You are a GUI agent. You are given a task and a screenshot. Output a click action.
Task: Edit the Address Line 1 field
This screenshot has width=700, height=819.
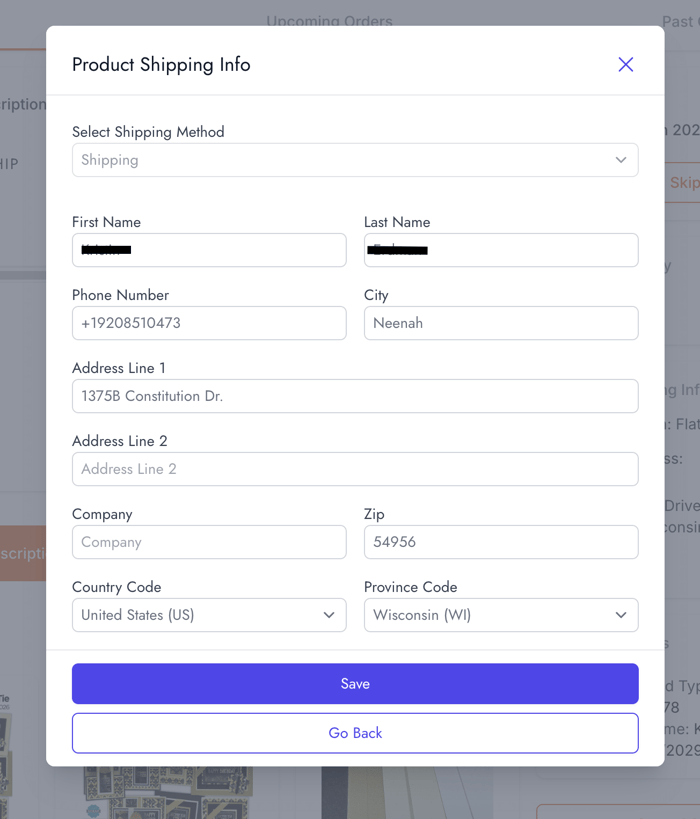pyautogui.click(x=355, y=396)
